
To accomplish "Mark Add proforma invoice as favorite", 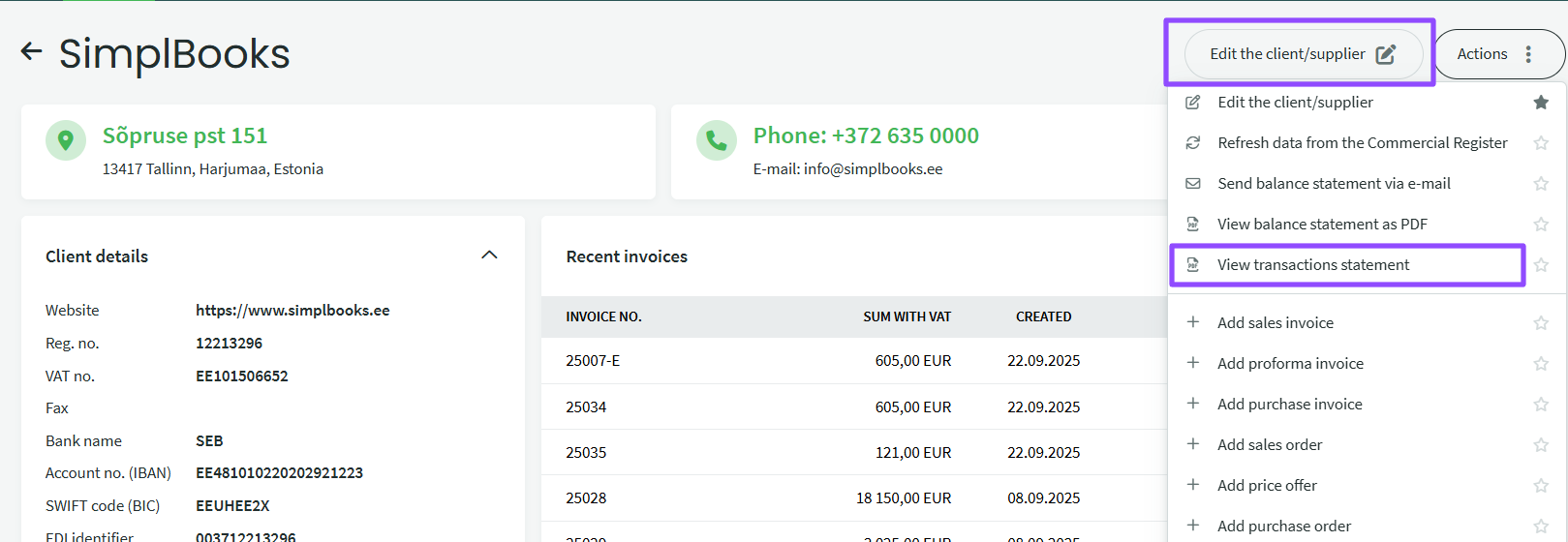I will tap(1541, 364).
